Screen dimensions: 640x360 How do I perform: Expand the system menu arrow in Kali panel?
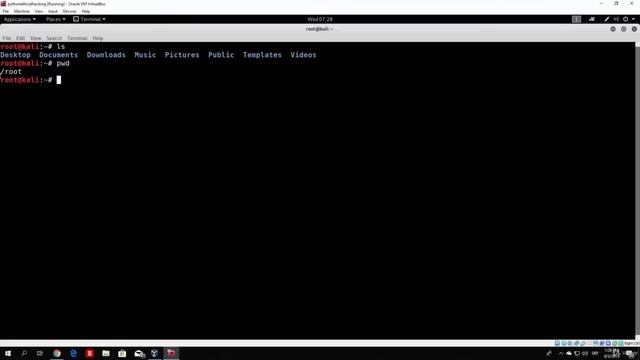[x=633, y=19]
